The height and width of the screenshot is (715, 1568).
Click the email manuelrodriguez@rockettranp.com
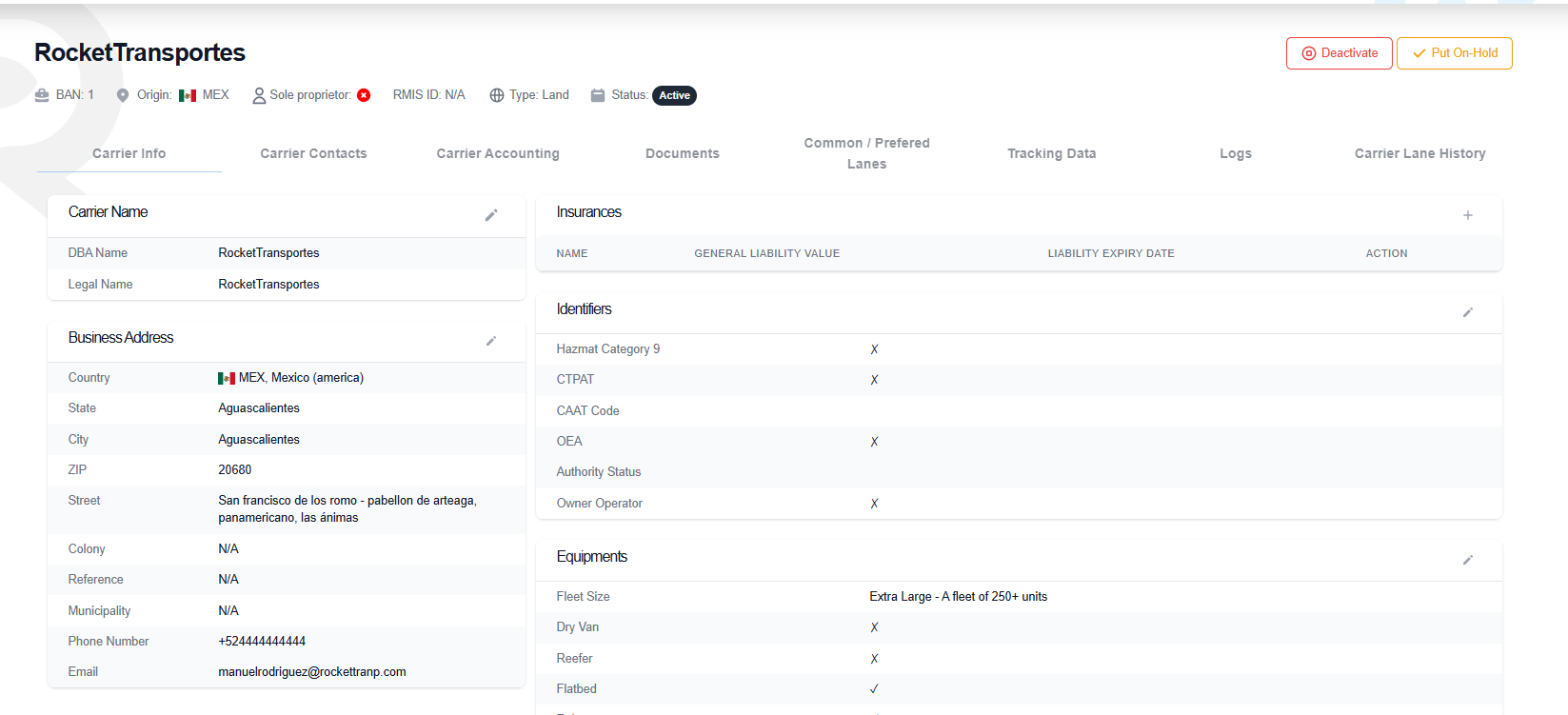(312, 672)
